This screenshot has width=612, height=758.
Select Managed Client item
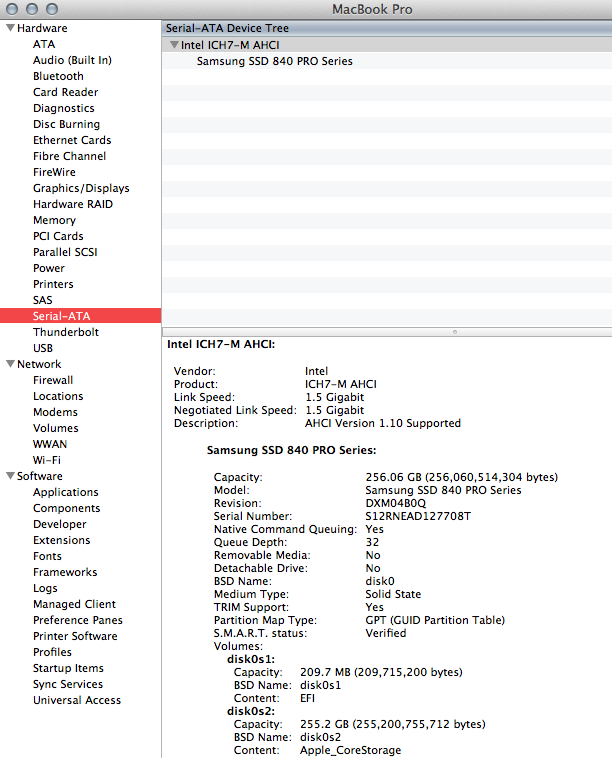click(74, 604)
